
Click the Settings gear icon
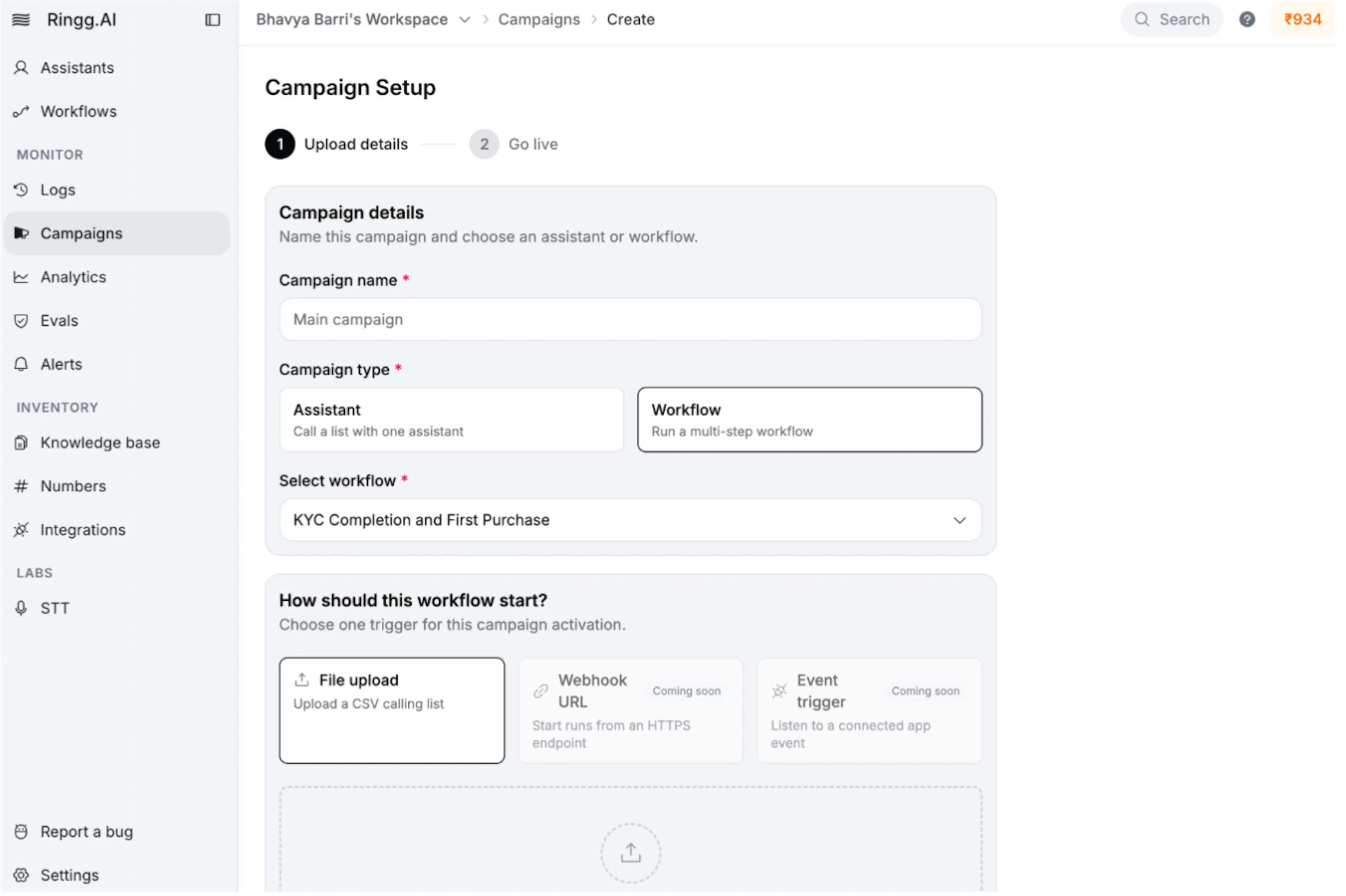click(21, 875)
